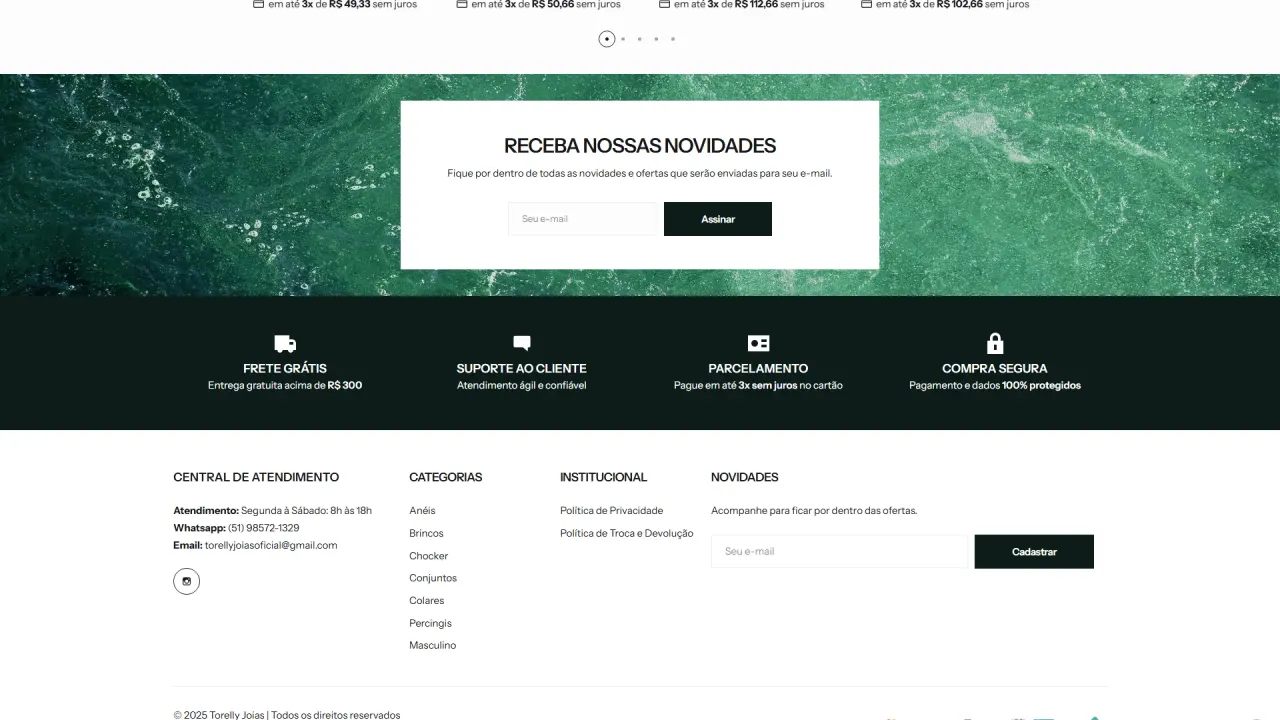Click the Compra Segura title text
The width and height of the screenshot is (1280, 720).
coord(995,368)
